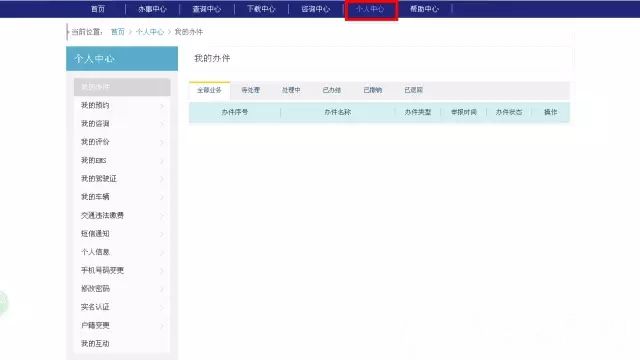Click the arrow chevron beside 实名认证
640x360 pixels.
(x=162, y=308)
